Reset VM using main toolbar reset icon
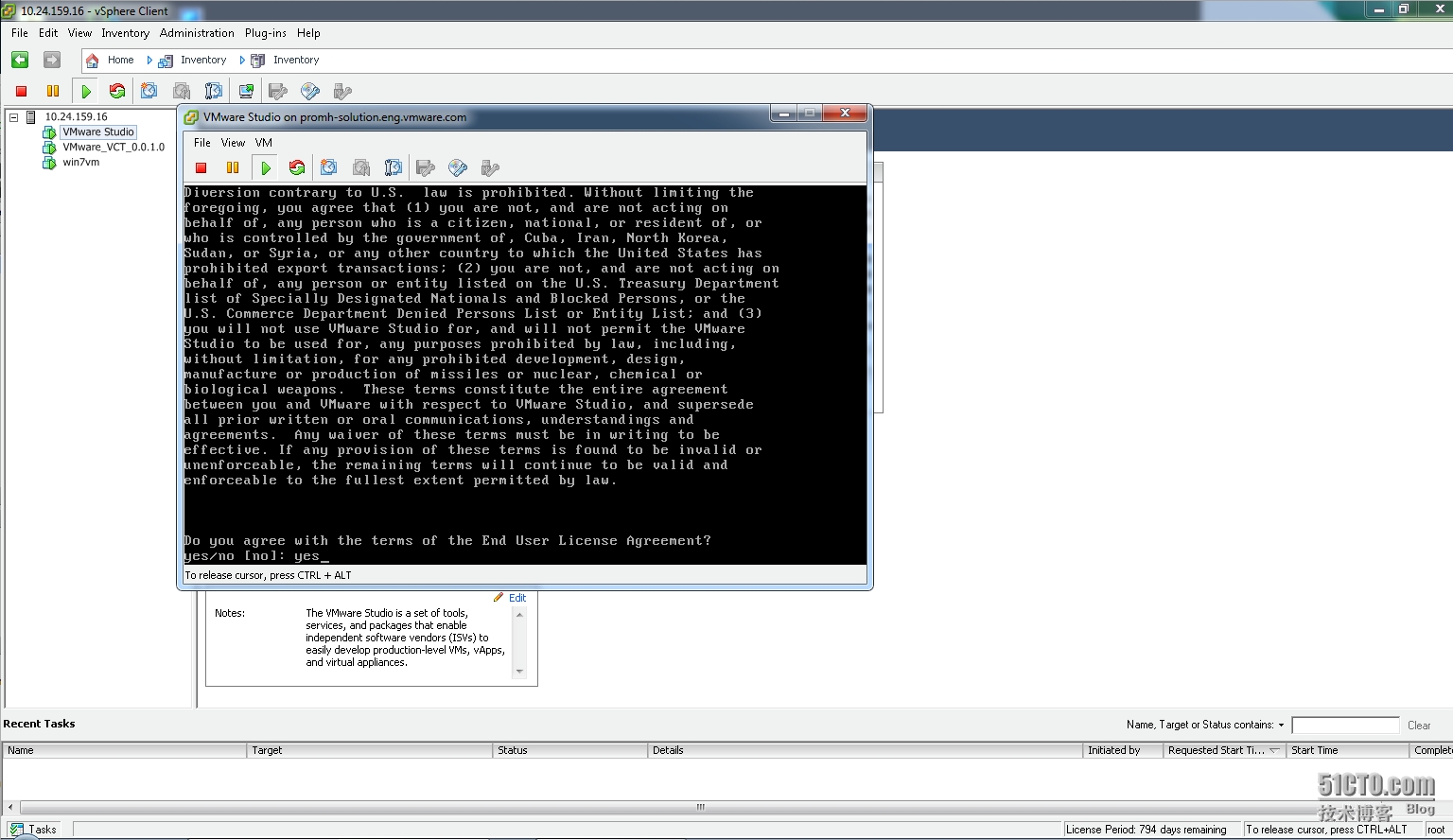The height and width of the screenshot is (840, 1453). pyautogui.click(x=117, y=91)
